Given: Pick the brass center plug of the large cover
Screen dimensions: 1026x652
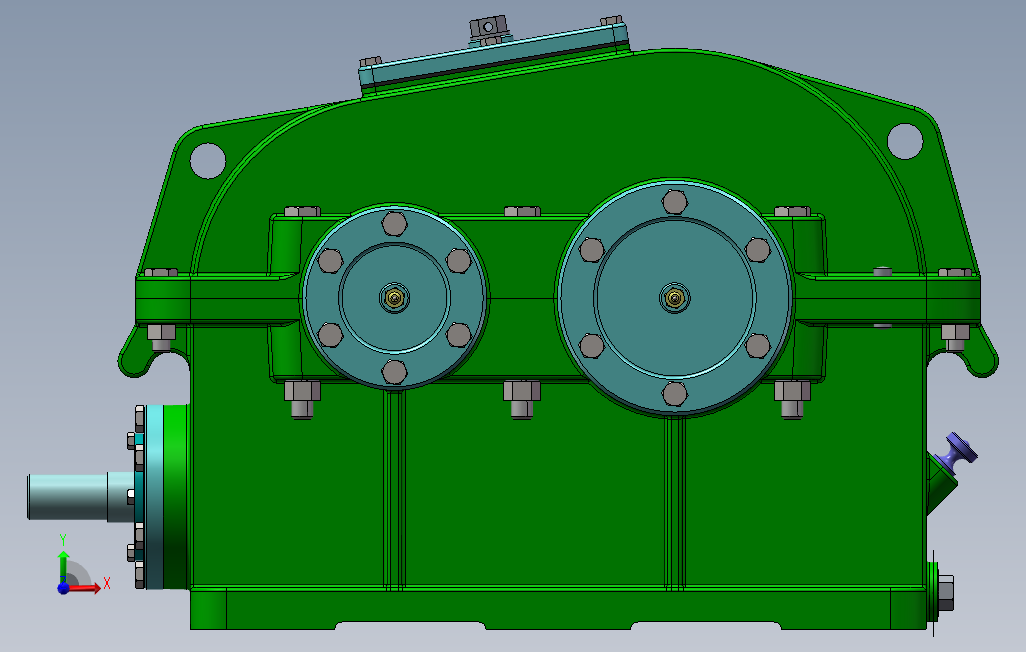Looking at the screenshot, I should [675, 299].
